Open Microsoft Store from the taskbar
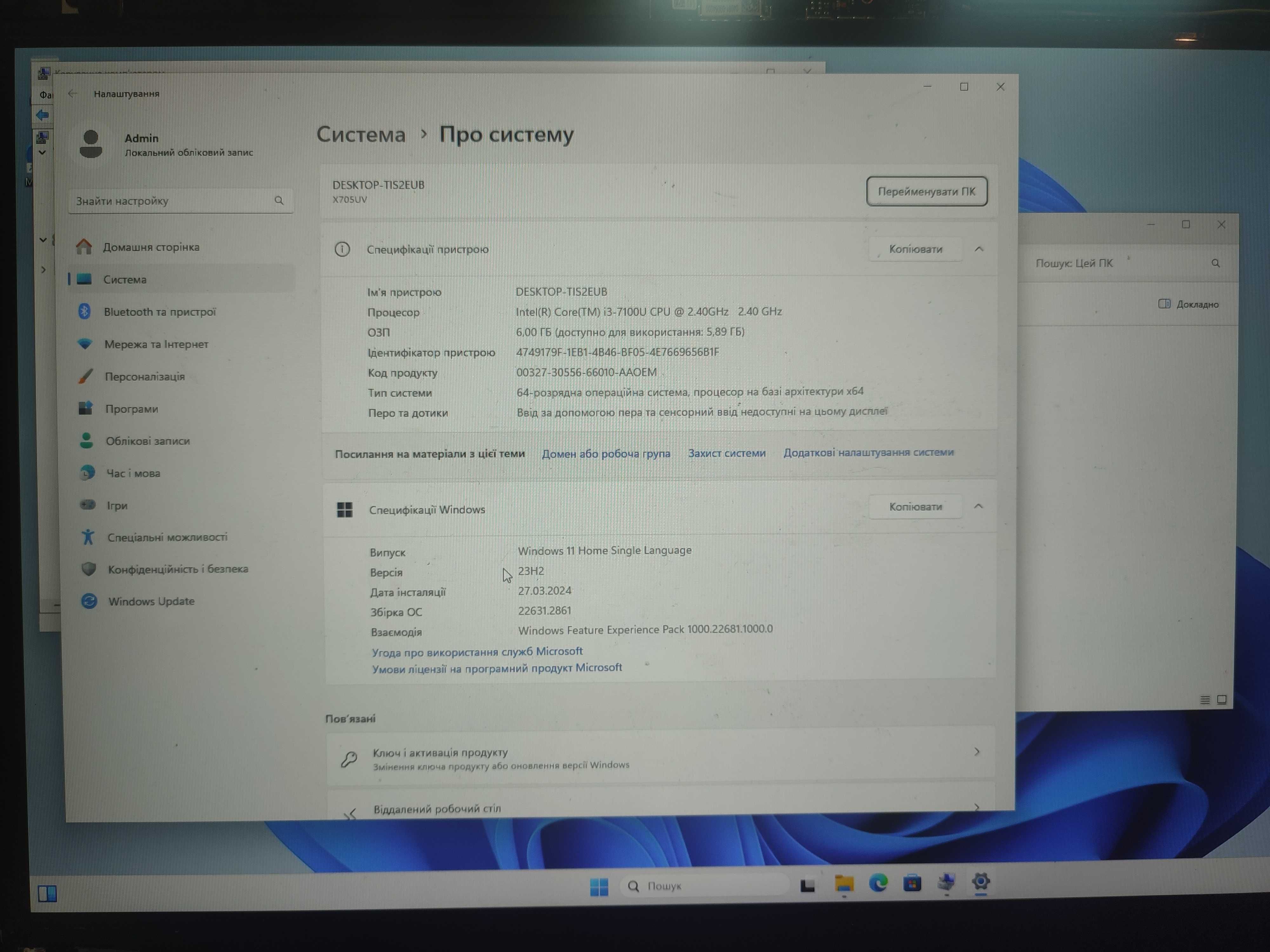1270x952 pixels. pos(912,883)
